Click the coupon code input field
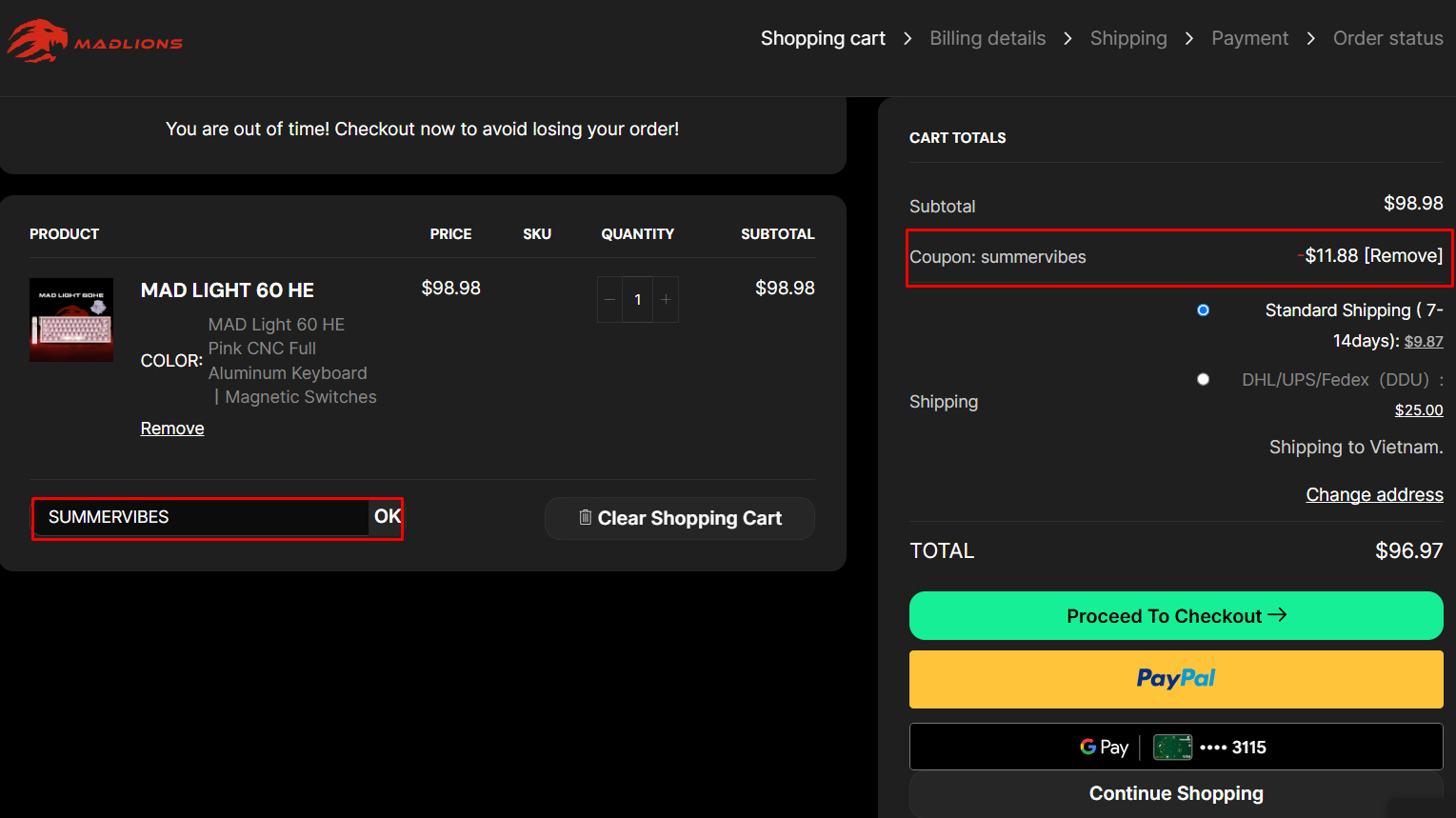 202,517
